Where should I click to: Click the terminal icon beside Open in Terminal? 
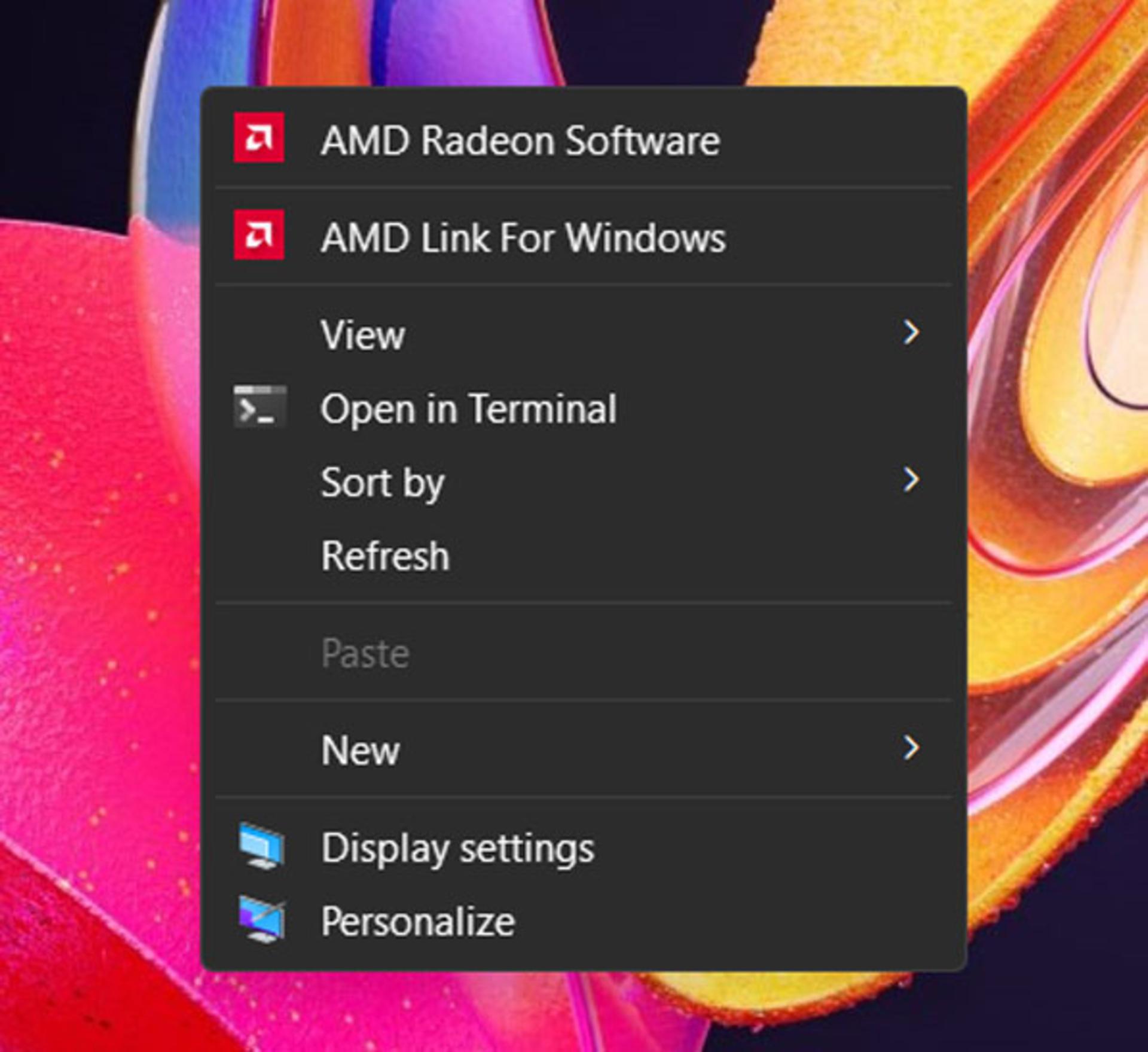pos(260,407)
